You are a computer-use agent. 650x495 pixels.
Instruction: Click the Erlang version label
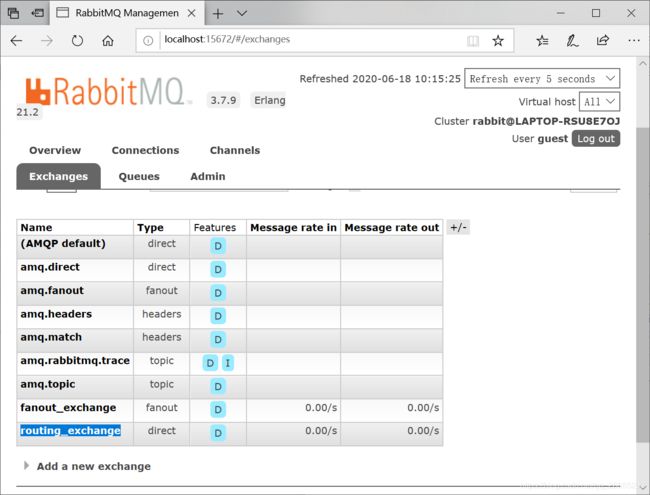[269, 100]
